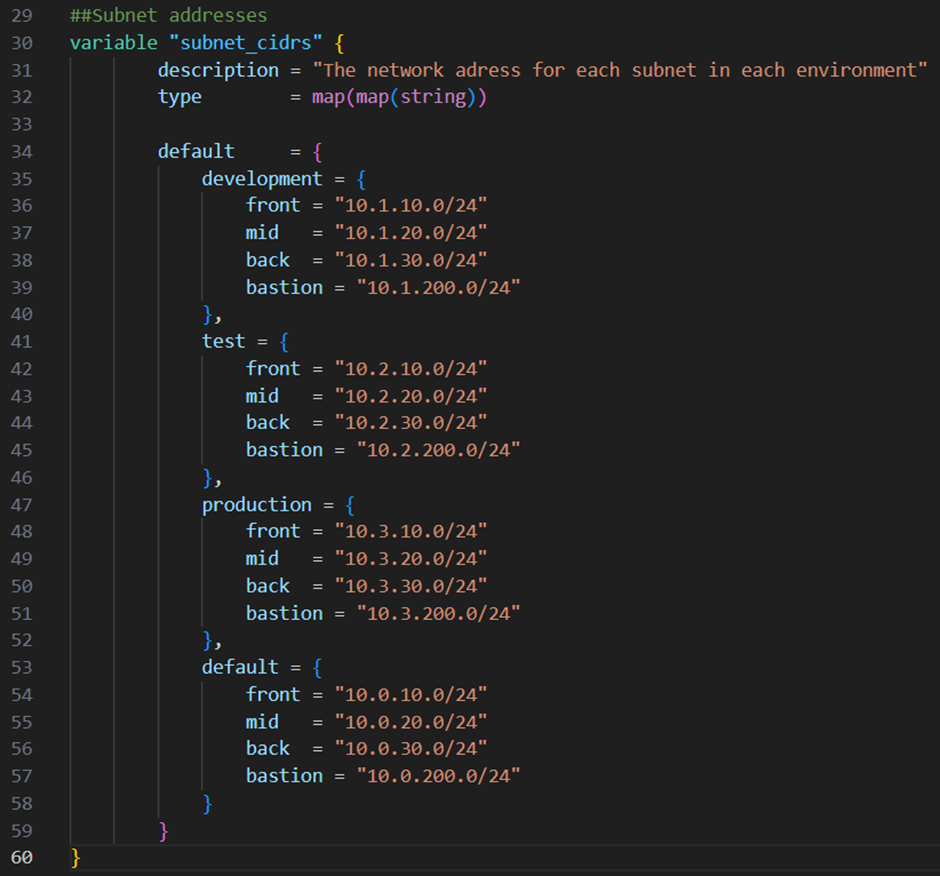Viewport: 940px width, 876px height.
Task: Click the value "10.0.30.0/24"
Action: click(411, 748)
